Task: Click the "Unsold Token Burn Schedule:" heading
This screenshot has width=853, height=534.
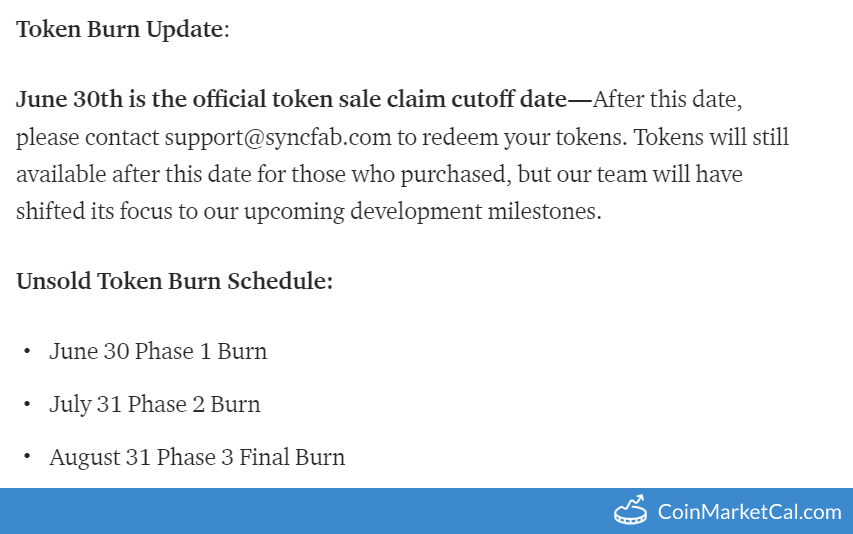Action: (174, 281)
